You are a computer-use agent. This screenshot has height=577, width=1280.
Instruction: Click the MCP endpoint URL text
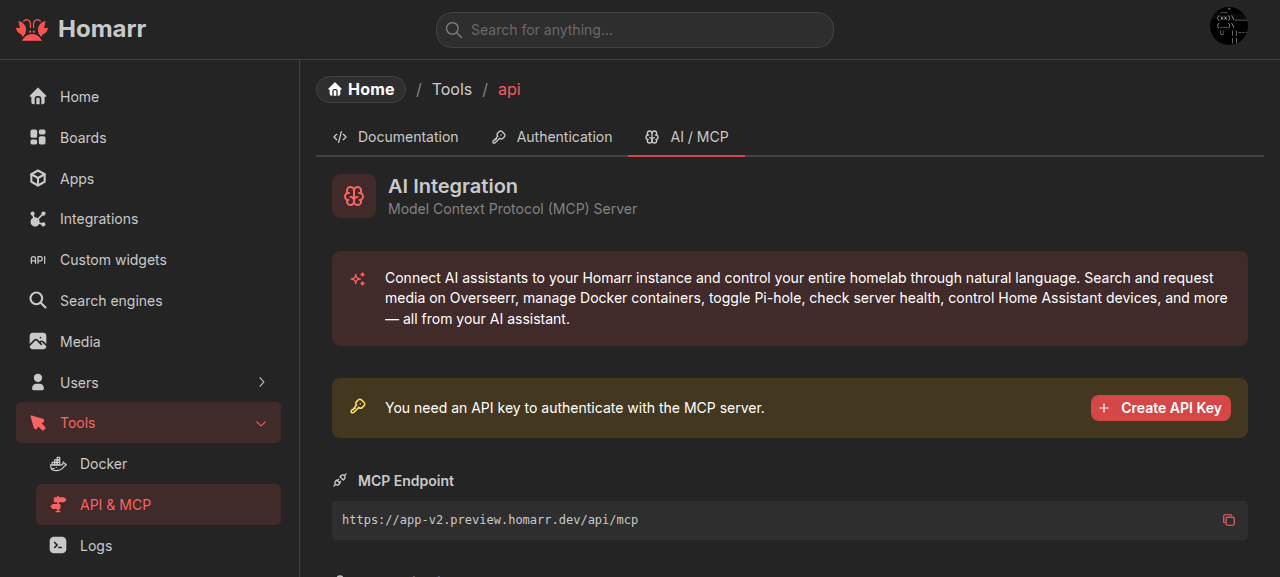coord(490,520)
